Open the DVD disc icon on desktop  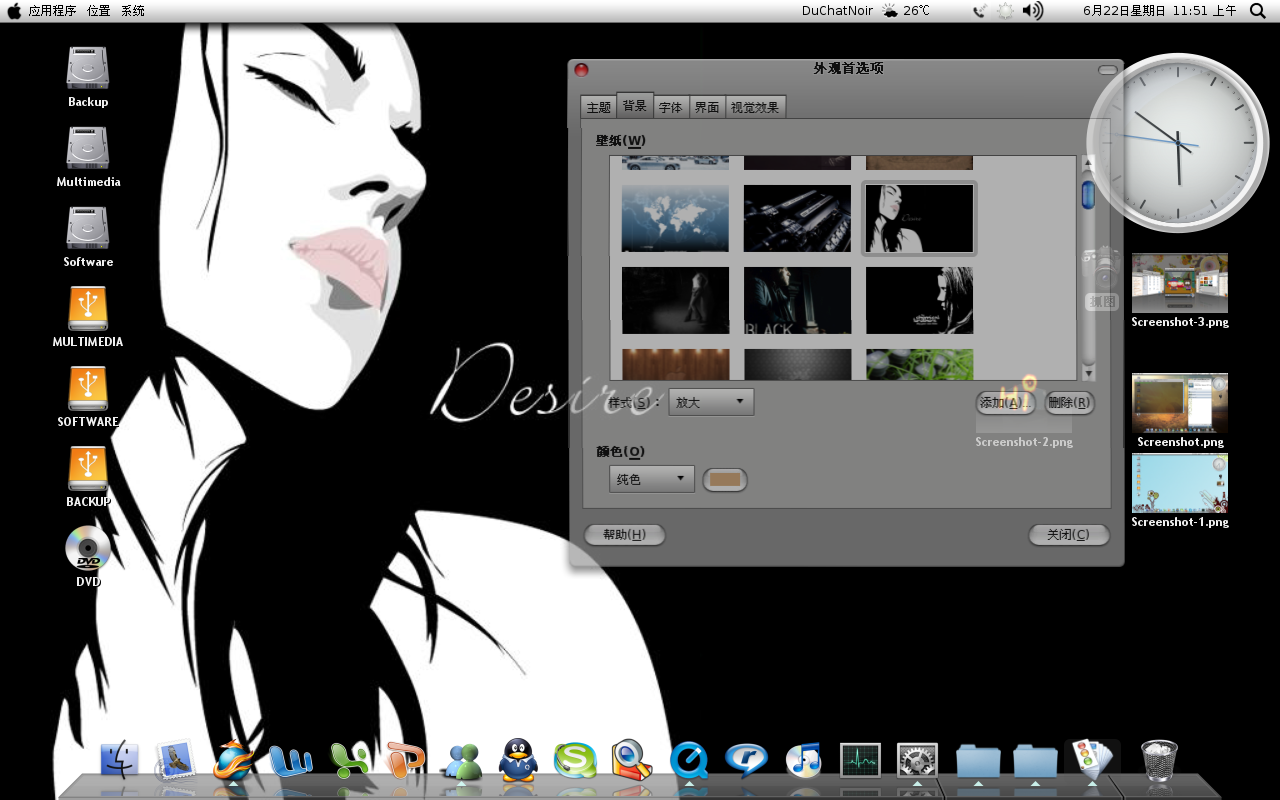click(88, 548)
